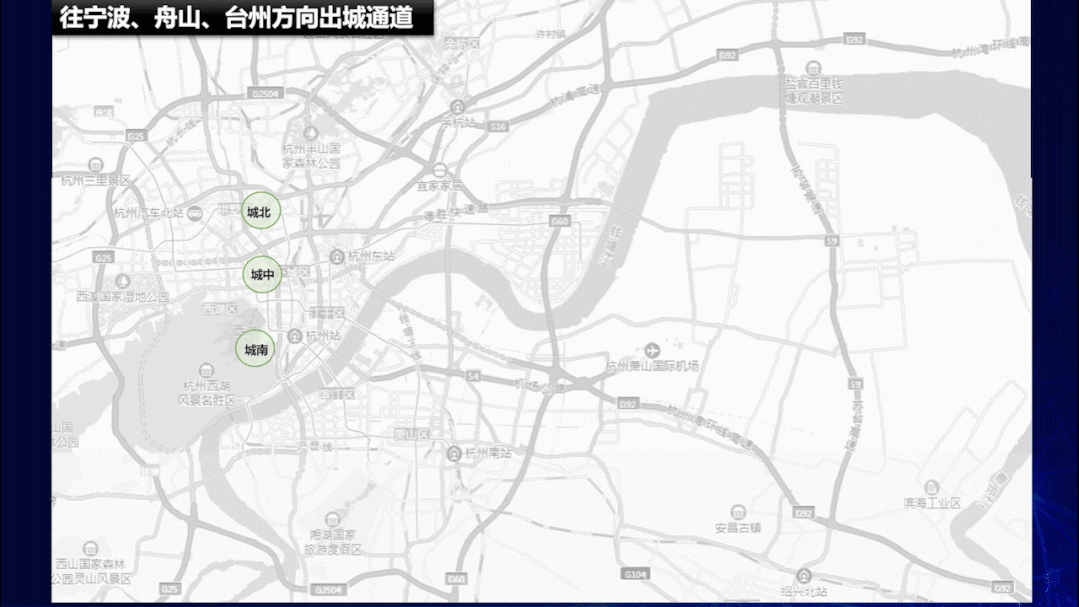Click the 宜家家居 text label
The width and height of the screenshot is (1079, 607).
coord(440,186)
